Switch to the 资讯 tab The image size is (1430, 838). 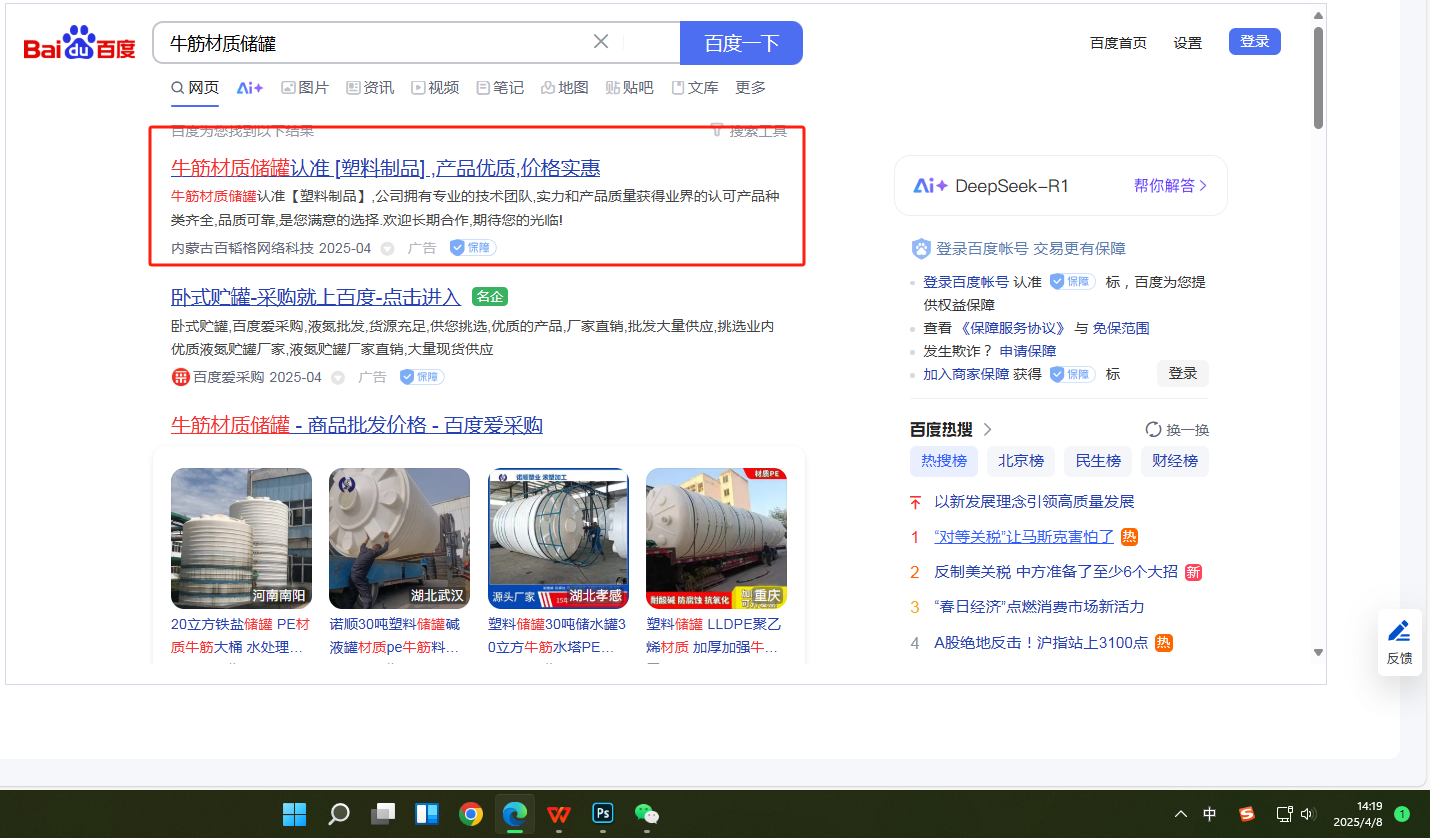pyautogui.click(x=370, y=88)
